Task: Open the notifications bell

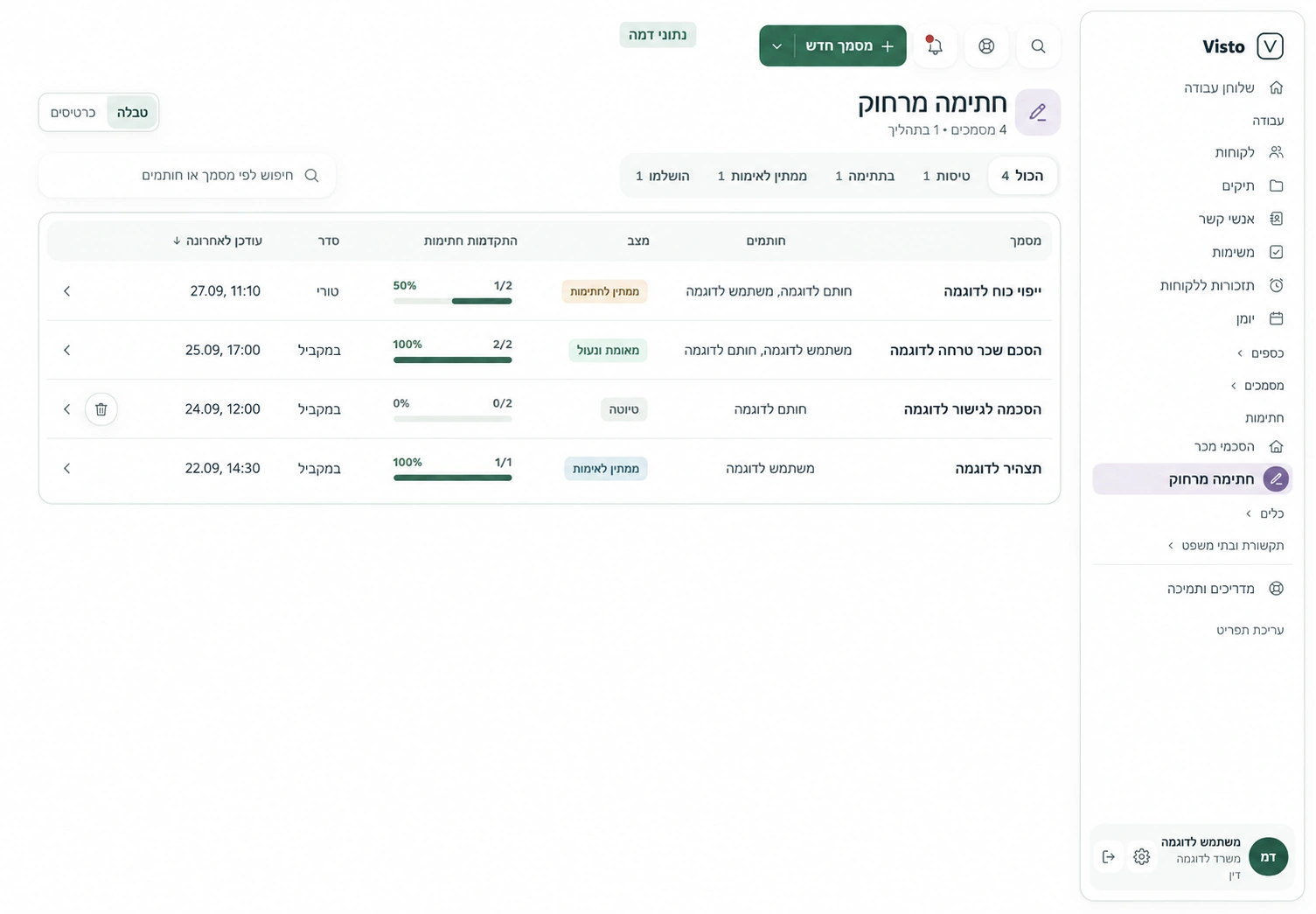Action: (934, 46)
